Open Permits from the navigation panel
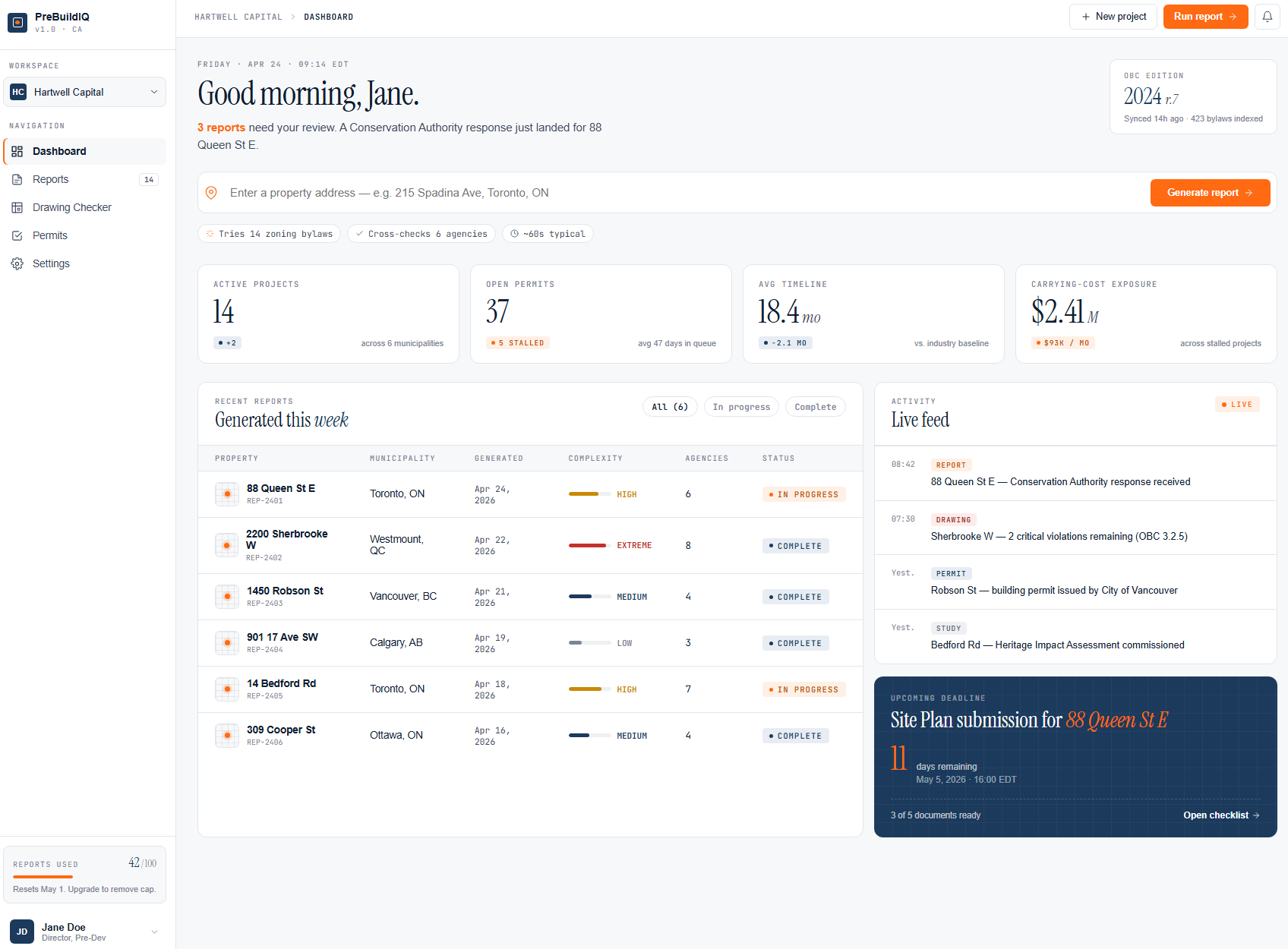The height and width of the screenshot is (949, 1288). 50,235
